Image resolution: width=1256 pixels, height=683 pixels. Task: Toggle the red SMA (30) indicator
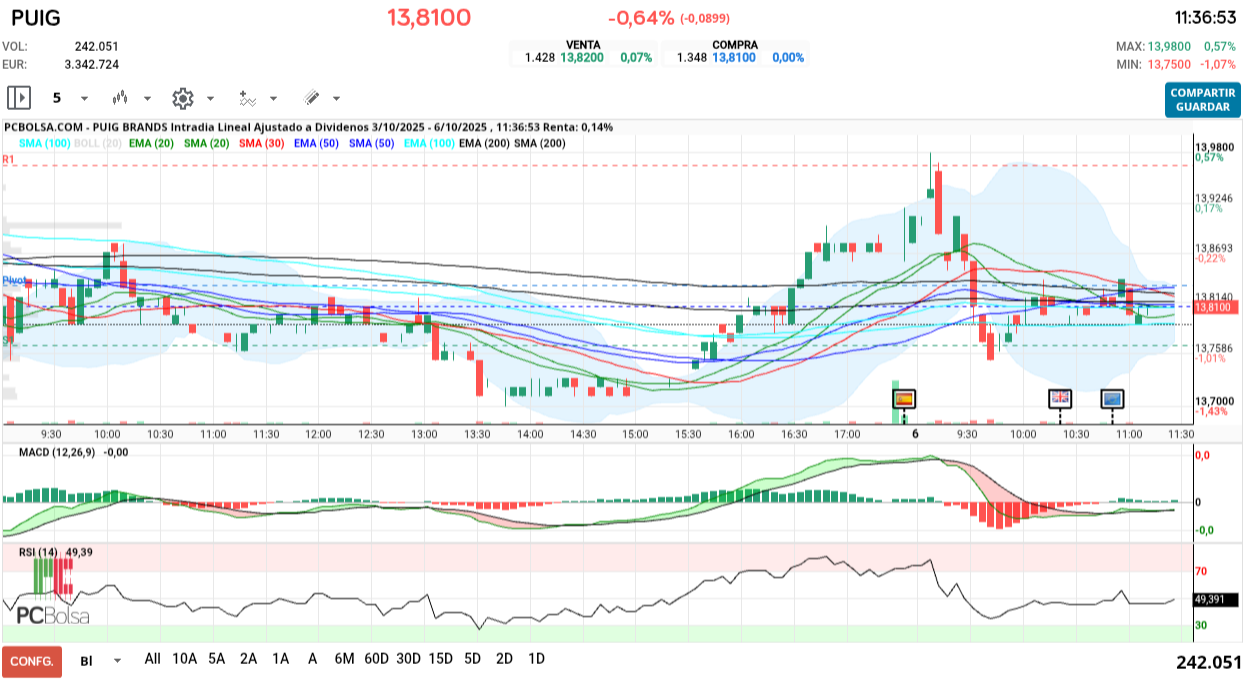coord(262,144)
